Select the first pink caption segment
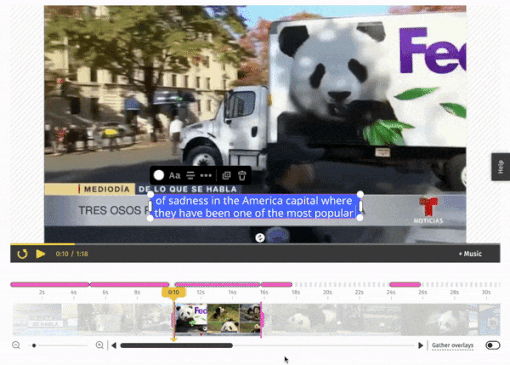 tap(50, 284)
